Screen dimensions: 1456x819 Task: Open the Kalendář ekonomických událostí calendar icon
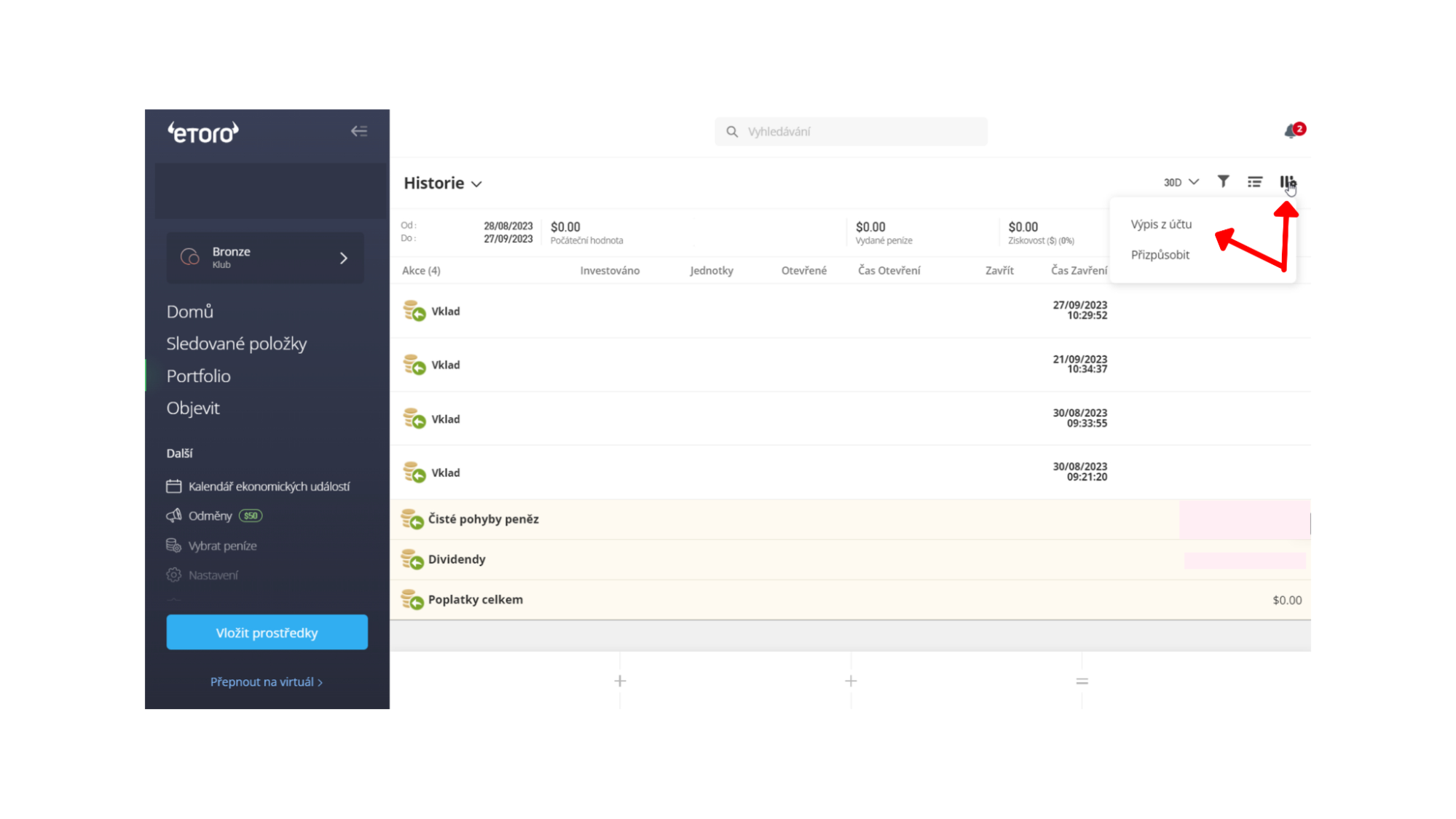click(x=173, y=486)
